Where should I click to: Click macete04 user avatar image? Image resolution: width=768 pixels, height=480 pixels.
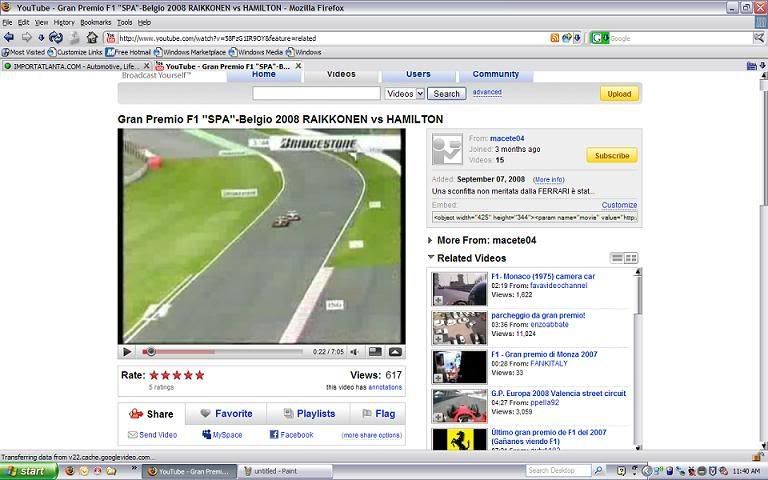click(447, 150)
